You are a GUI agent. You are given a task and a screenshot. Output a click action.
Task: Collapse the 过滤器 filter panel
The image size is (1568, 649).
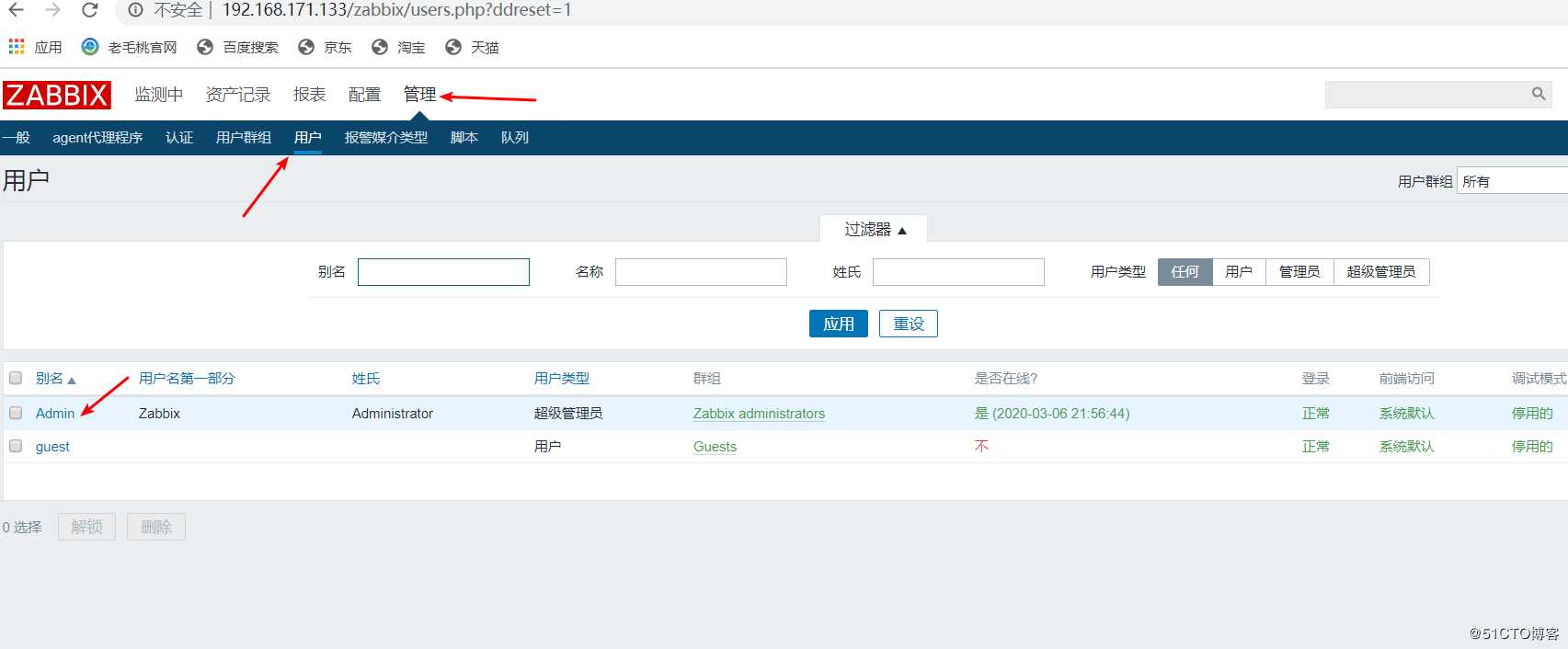[x=874, y=229]
